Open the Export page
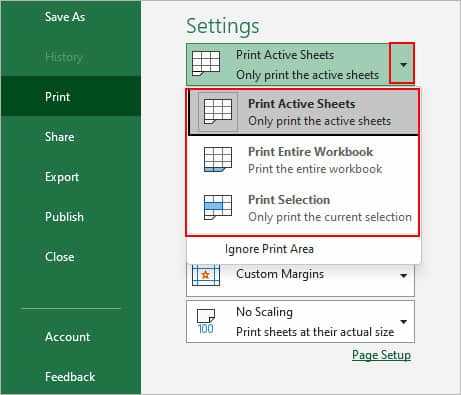 [x=62, y=177]
